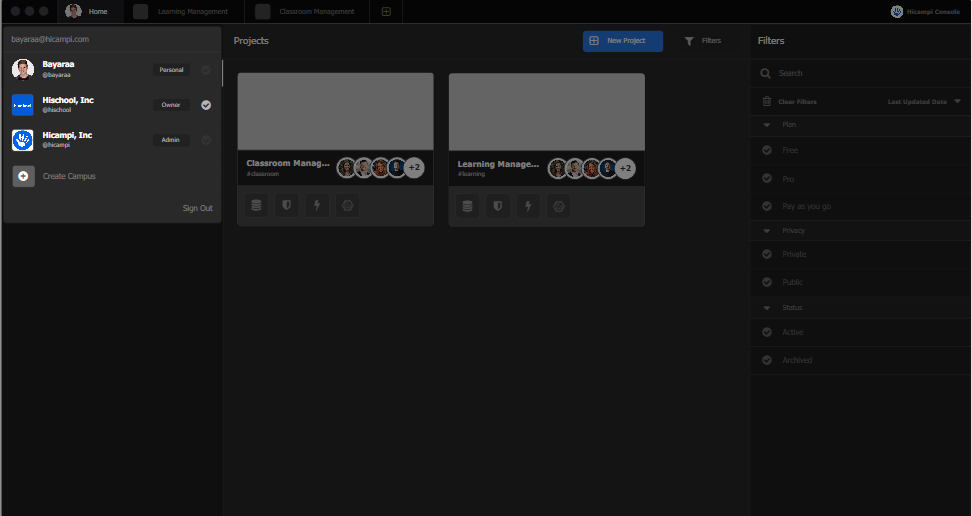Click the plus icon for Create Campus

pyautogui.click(x=23, y=176)
